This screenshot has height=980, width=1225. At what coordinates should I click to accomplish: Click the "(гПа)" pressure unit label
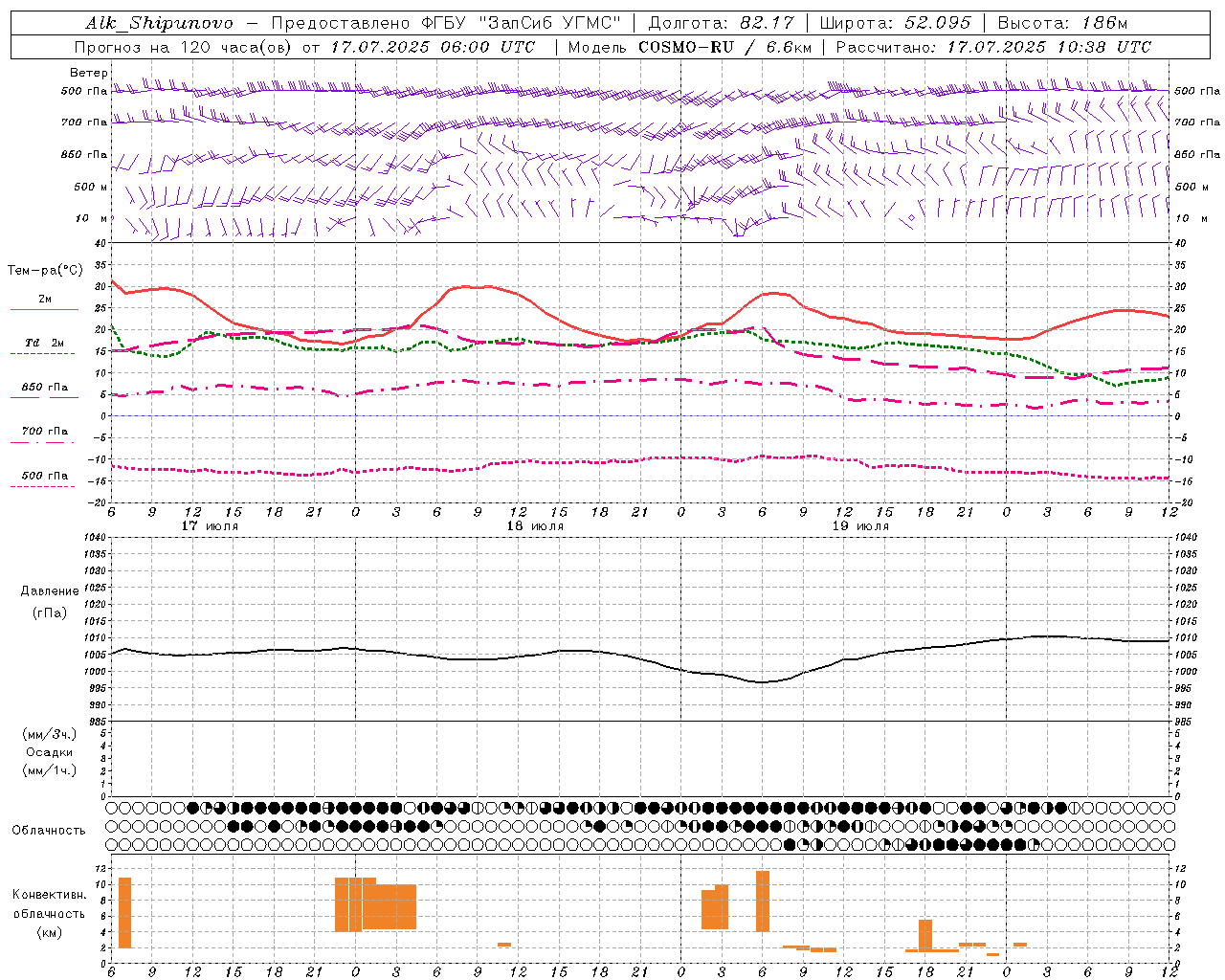point(50,612)
